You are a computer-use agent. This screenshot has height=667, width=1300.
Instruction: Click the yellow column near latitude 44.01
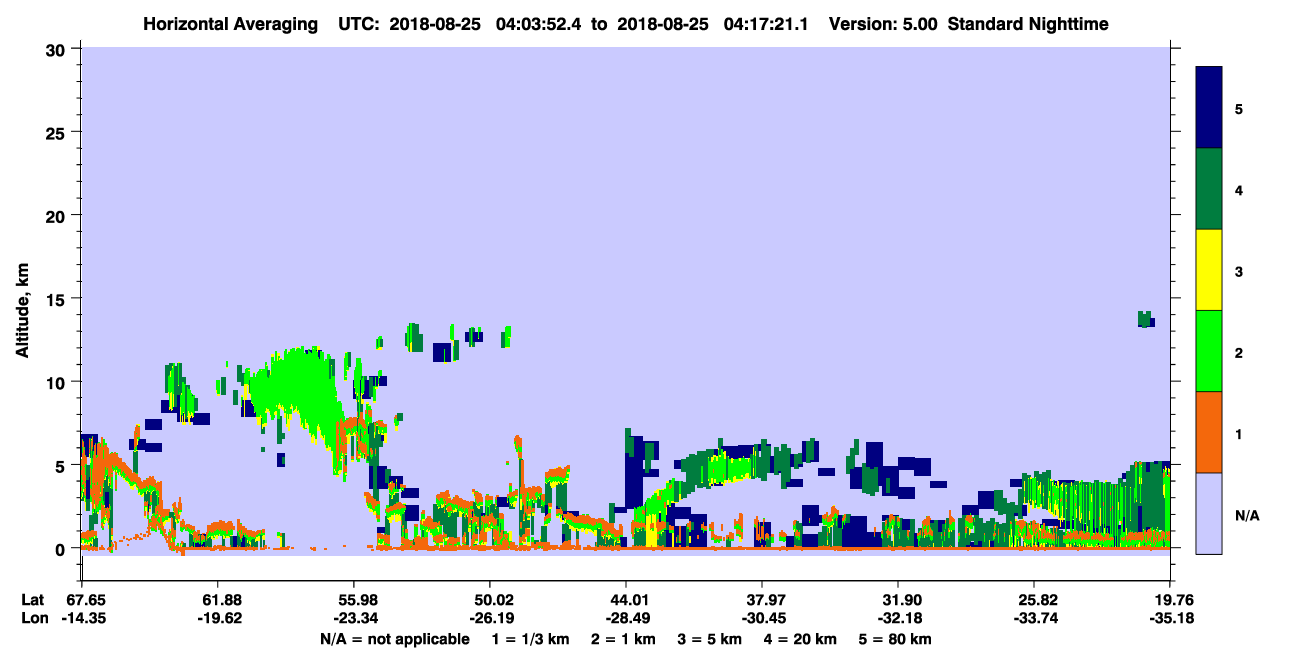tap(652, 529)
